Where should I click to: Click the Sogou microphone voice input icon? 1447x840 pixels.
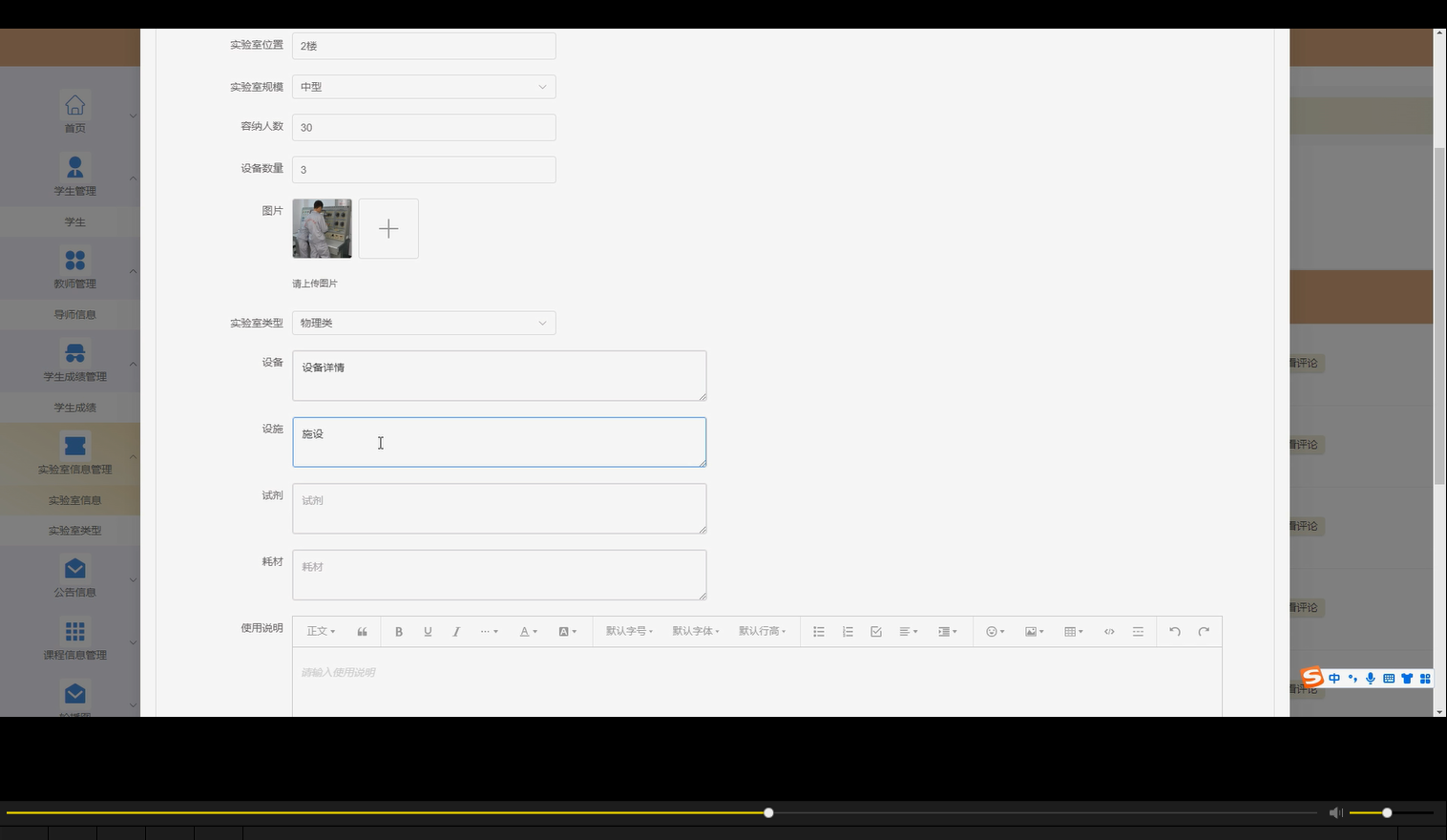(x=1371, y=679)
